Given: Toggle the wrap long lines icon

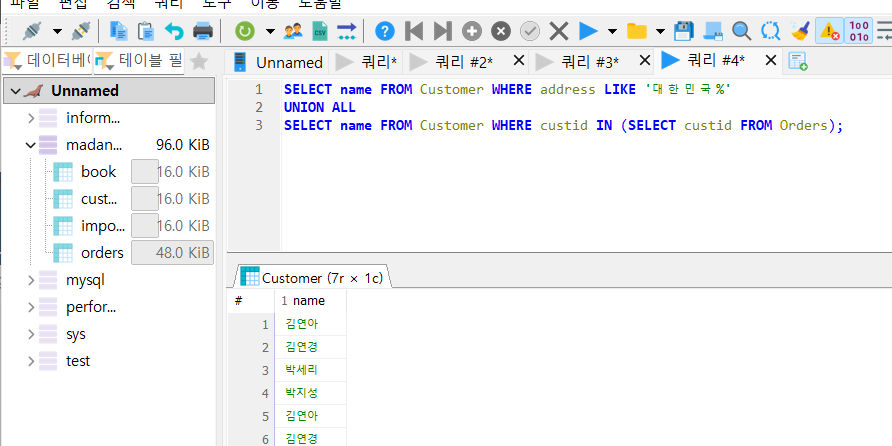Looking at the screenshot, I should coord(884,31).
